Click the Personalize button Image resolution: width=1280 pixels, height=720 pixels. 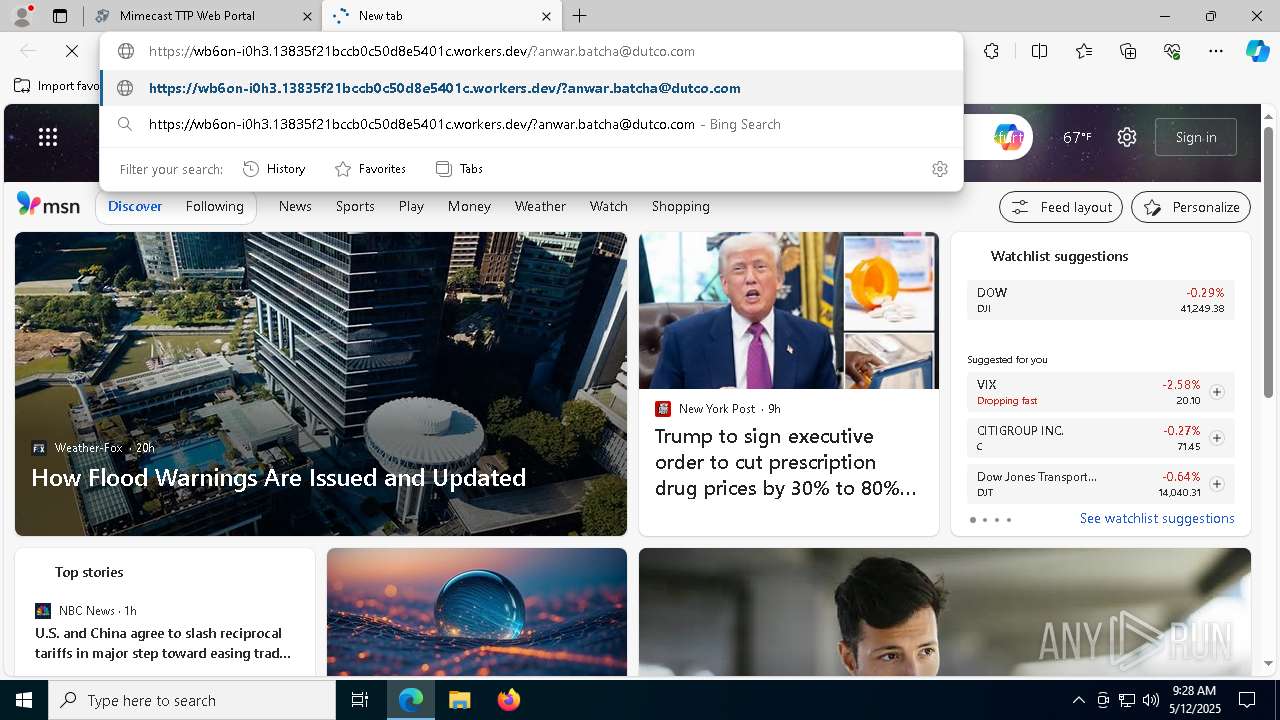[x=1191, y=207]
